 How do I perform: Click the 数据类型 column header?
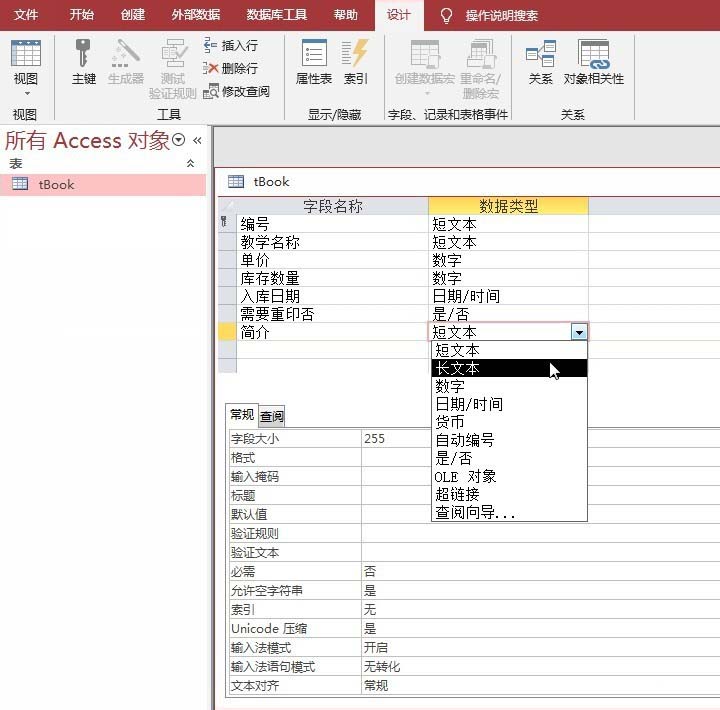pos(508,206)
